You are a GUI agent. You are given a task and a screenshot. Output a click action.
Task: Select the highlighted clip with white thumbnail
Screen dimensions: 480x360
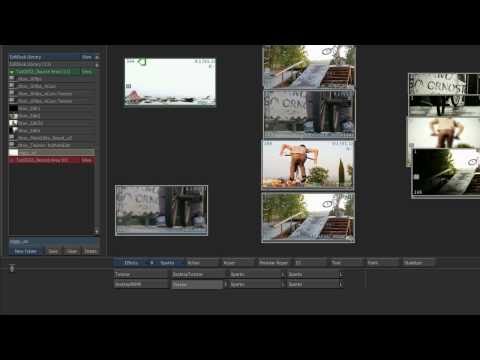point(52,152)
